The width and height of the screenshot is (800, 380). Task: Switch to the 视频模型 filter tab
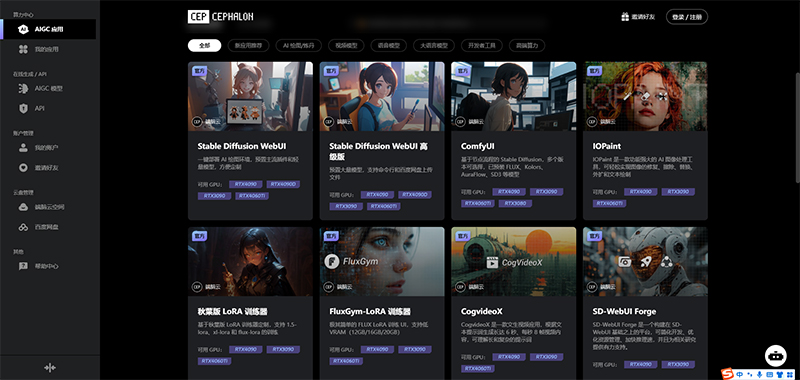pyautogui.click(x=346, y=45)
